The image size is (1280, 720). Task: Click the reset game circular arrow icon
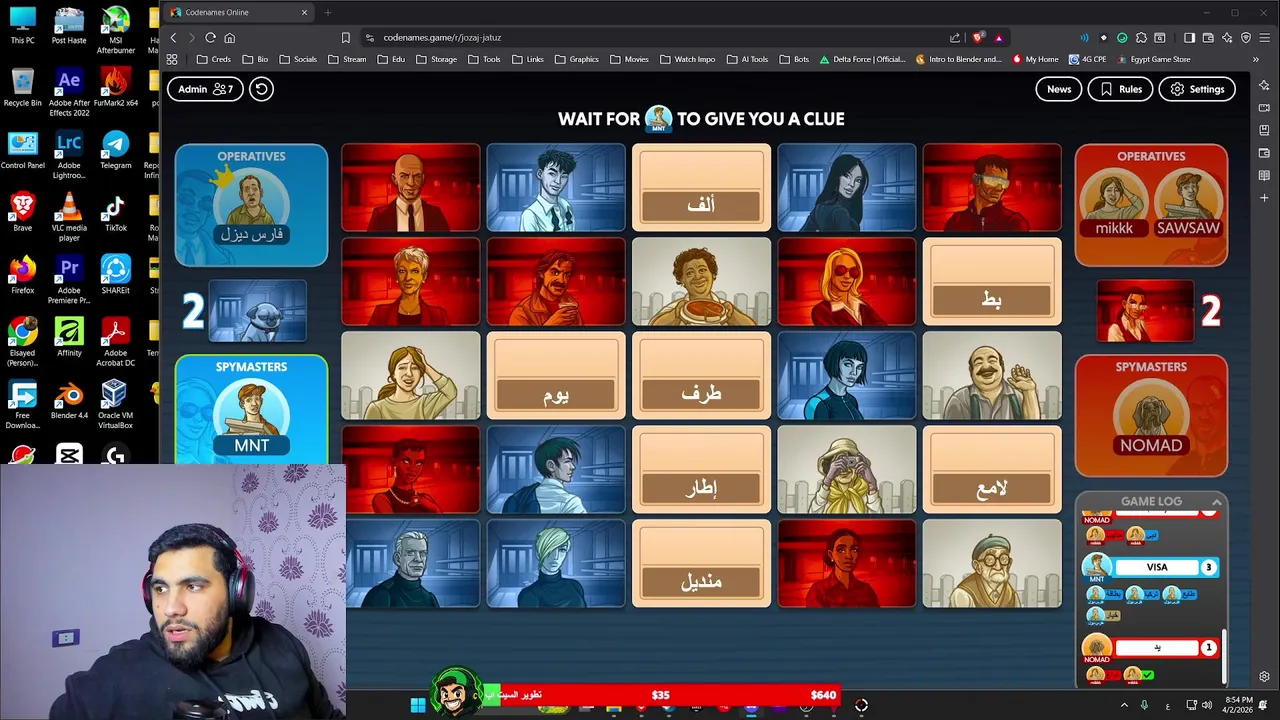click(261, 89)
